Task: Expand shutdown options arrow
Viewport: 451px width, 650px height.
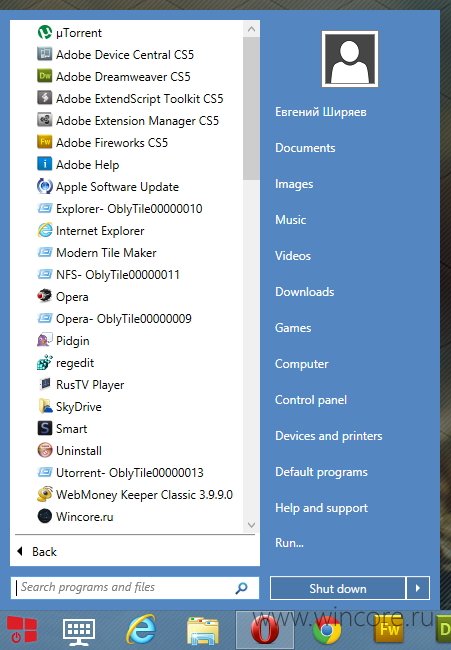Action: coord(417,588)
